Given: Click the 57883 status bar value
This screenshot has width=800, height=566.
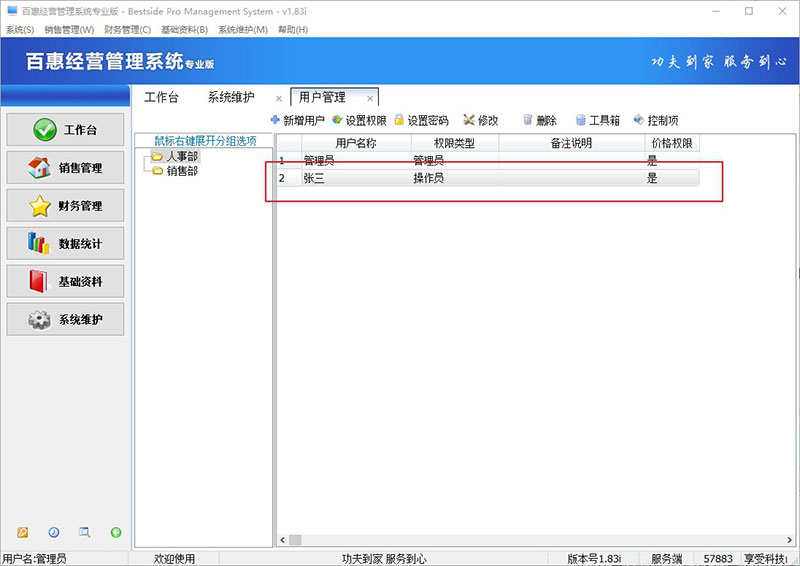Looking at the screenshot, I should (718, 559).
